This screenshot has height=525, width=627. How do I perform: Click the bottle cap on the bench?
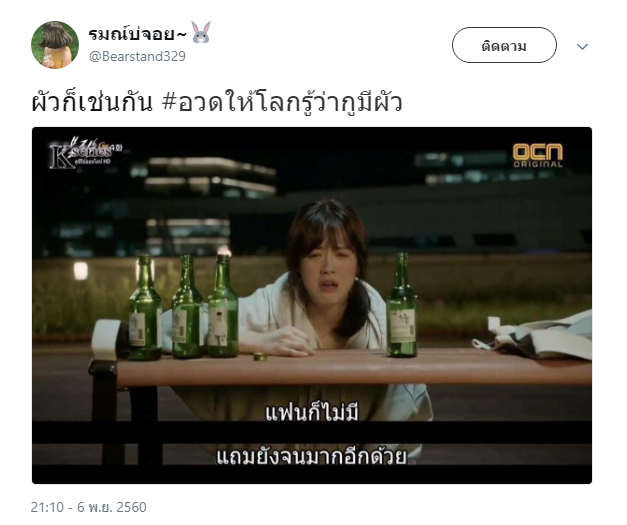click(x=260, y=357)
